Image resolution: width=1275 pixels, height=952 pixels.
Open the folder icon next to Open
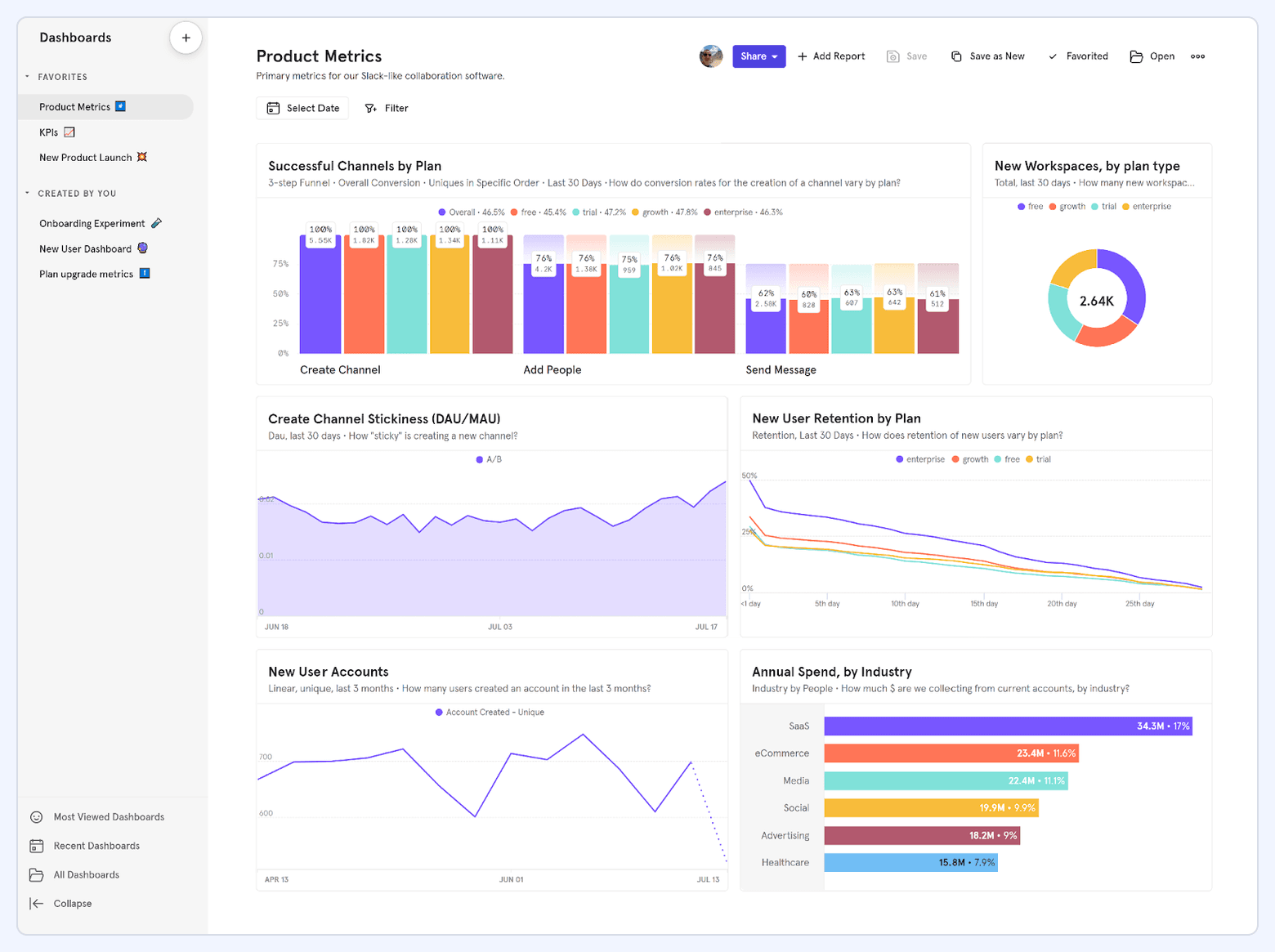point(1136,56)
